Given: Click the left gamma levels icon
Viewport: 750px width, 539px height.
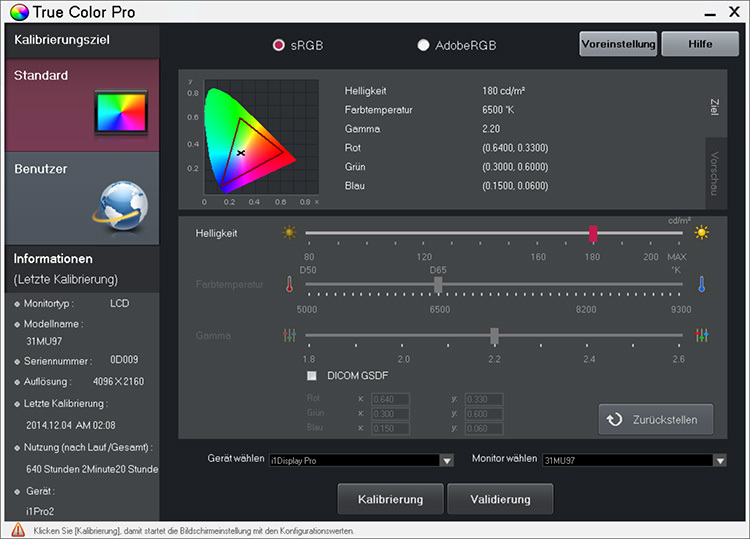Looking at the screenshot, I should [290, 335].
